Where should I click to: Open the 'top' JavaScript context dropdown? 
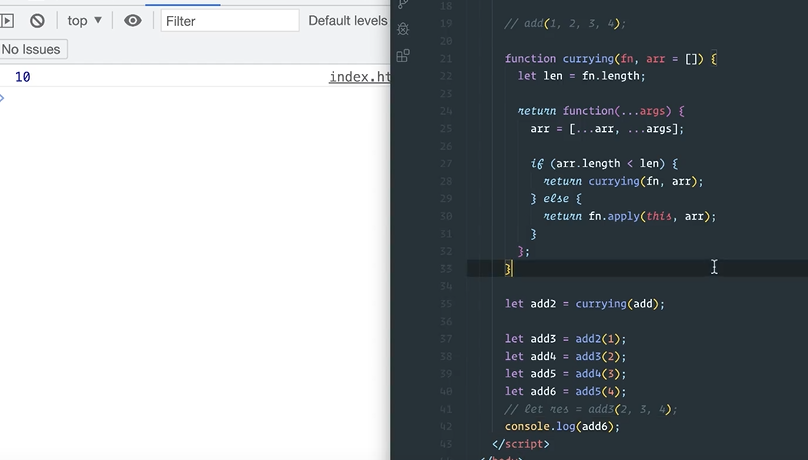(x=85, y=21)
